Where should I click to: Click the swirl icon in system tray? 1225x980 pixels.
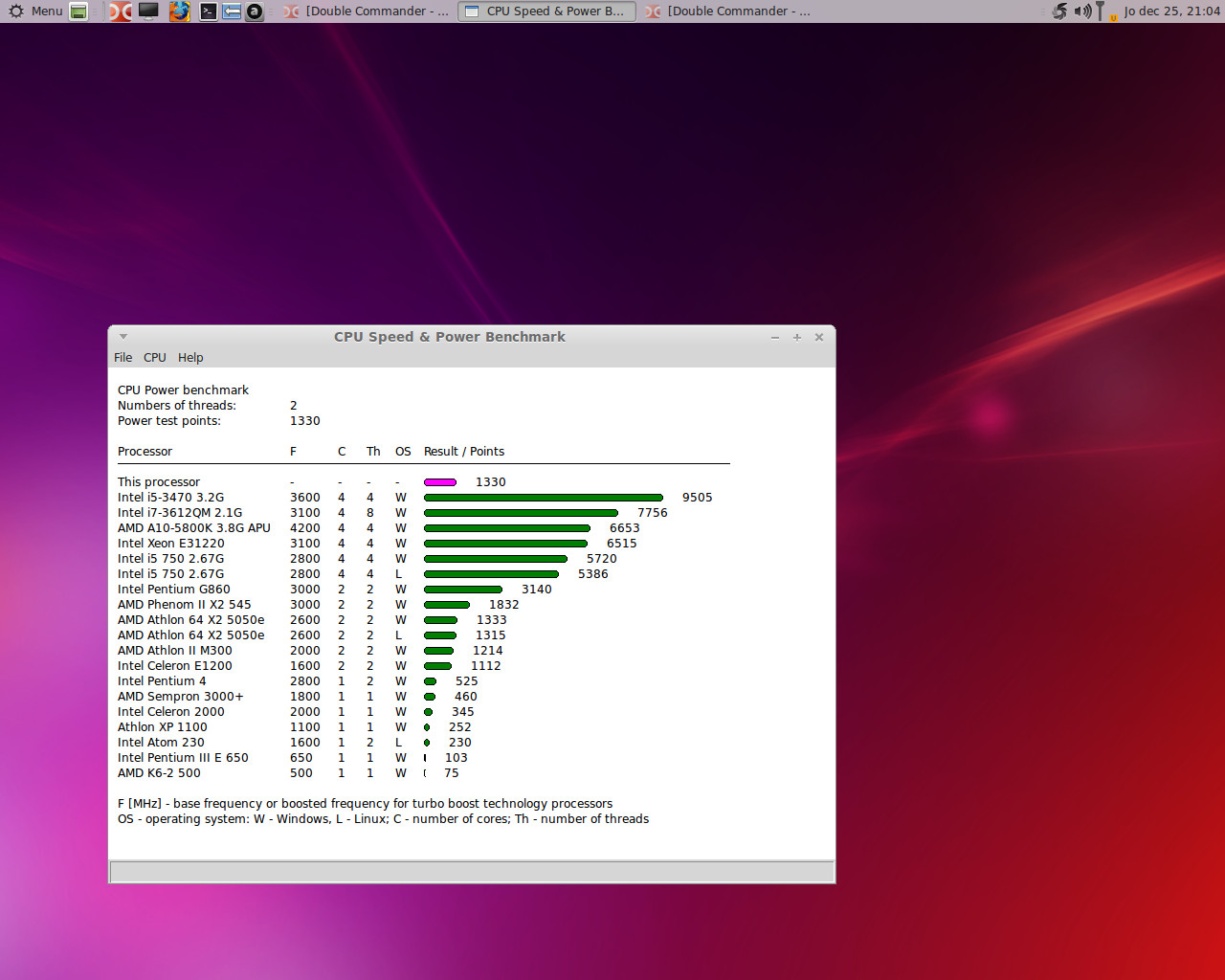pos(1059,11)
